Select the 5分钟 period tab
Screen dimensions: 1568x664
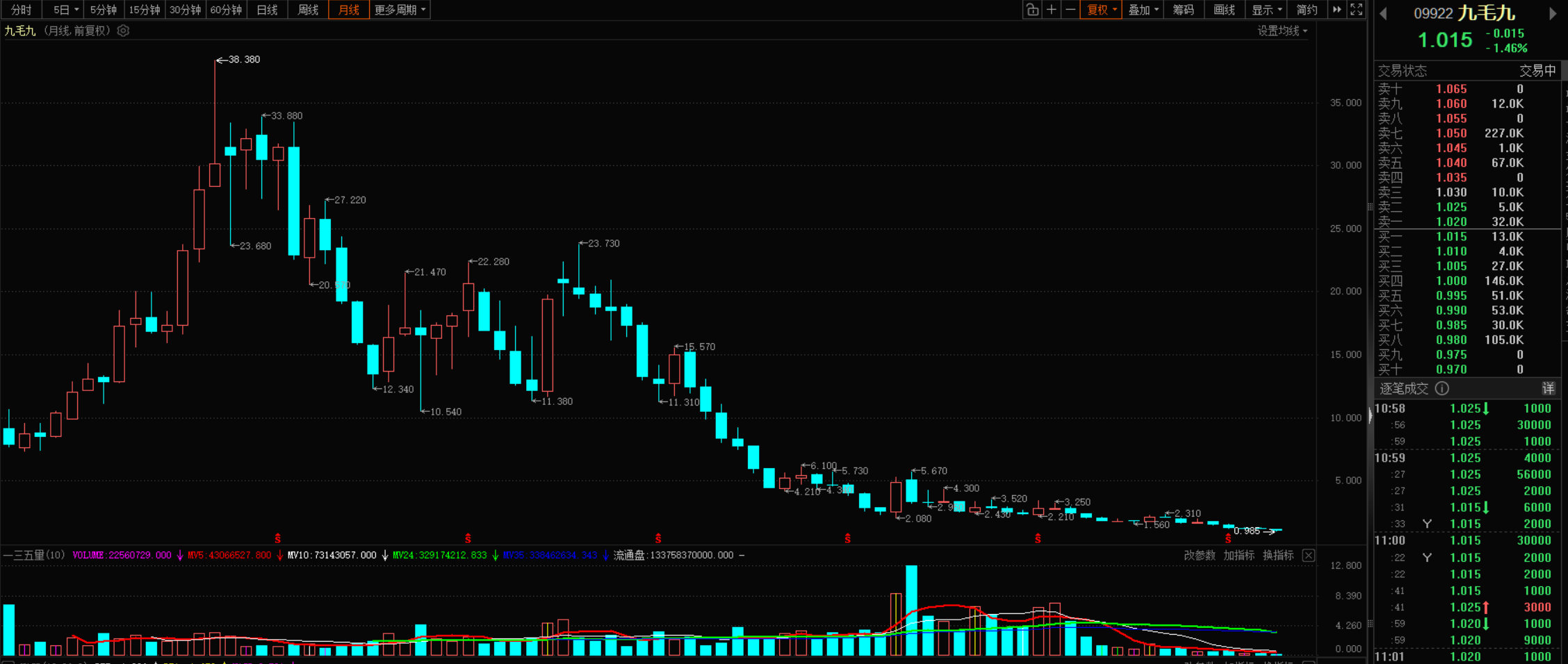[x=104, y=10]
